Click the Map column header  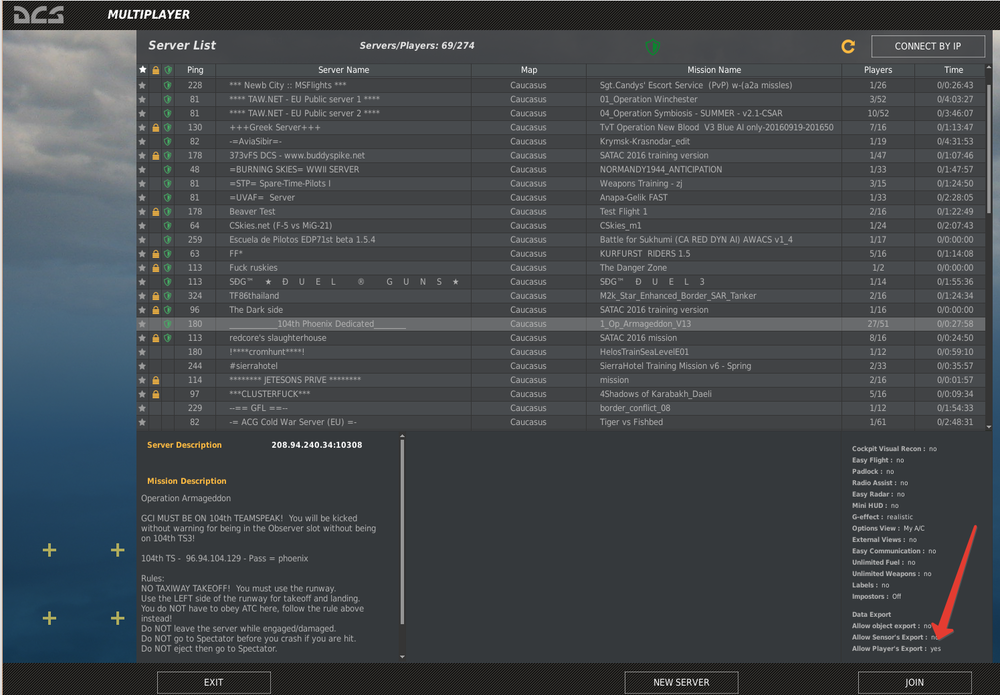tap(528, 70)
